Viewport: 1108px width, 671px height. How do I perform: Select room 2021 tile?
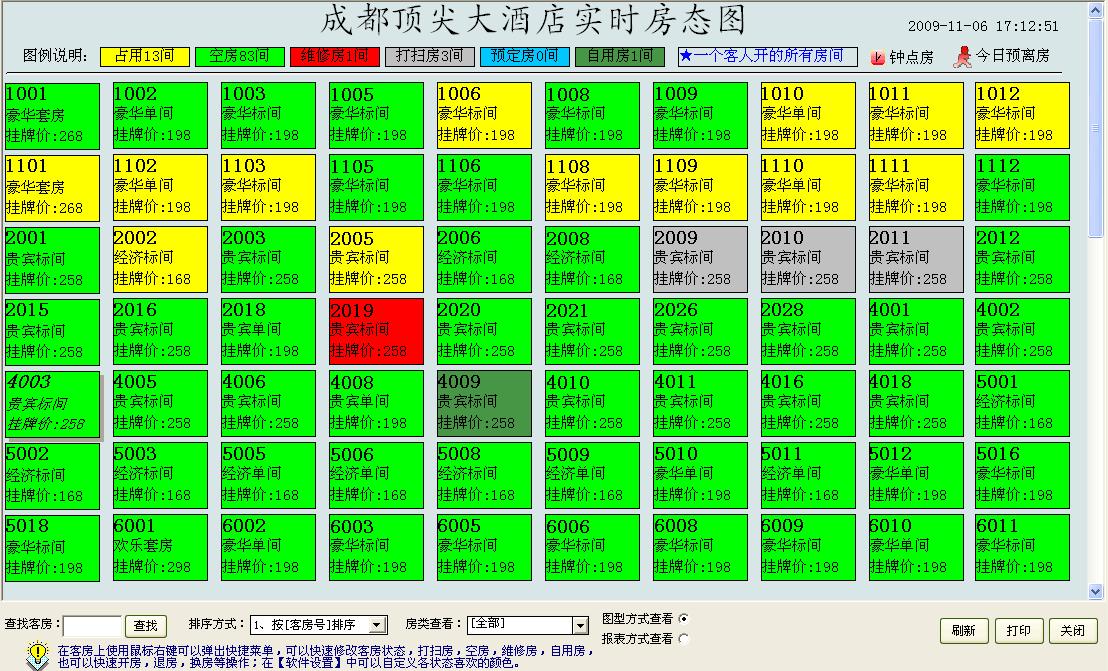pos(592,331)
